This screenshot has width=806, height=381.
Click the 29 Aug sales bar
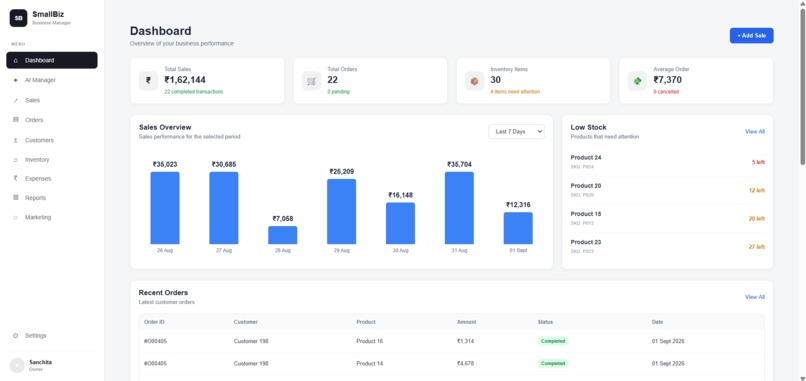point(341,211)
